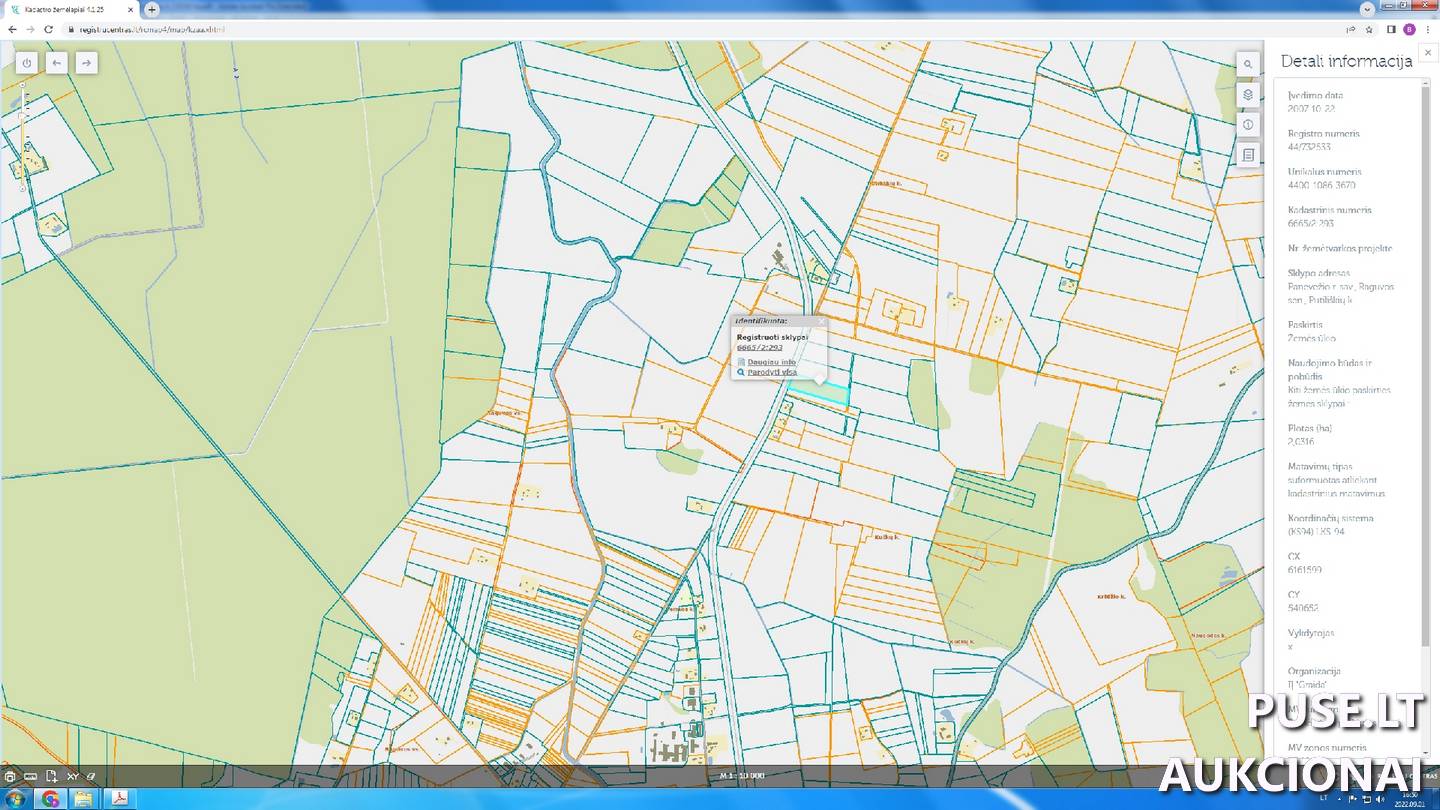Select the eraser clear tool at bottom

pyautogui.click(x=91, y=776)
